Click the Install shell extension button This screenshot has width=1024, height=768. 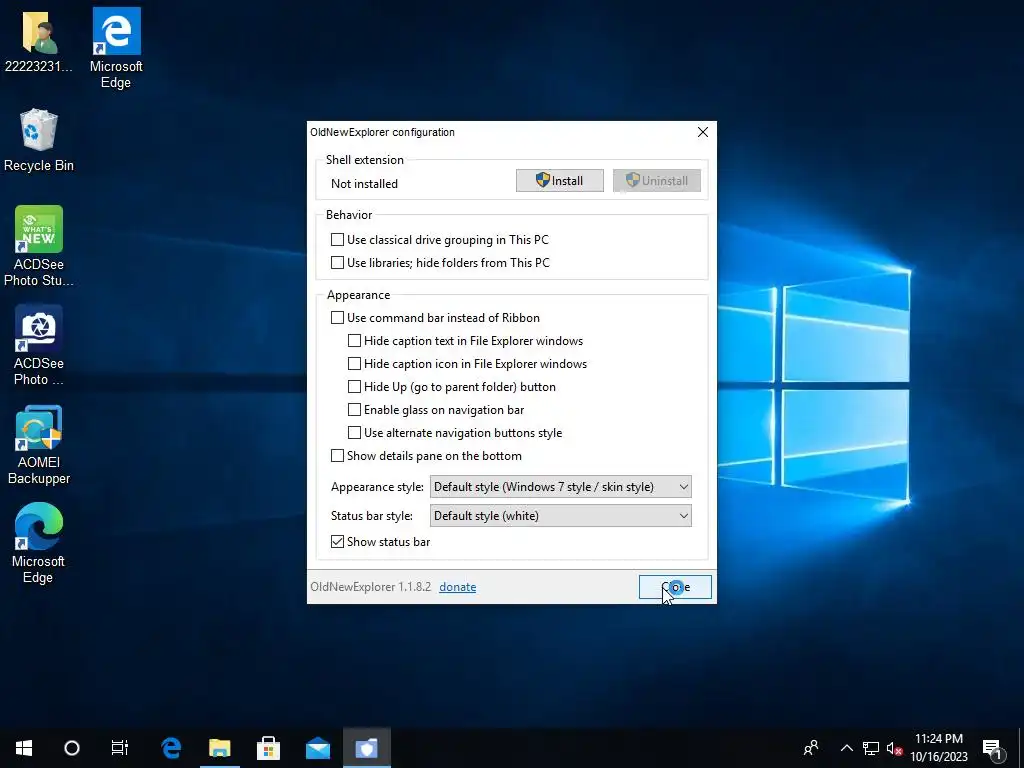(x=560, y=181)
